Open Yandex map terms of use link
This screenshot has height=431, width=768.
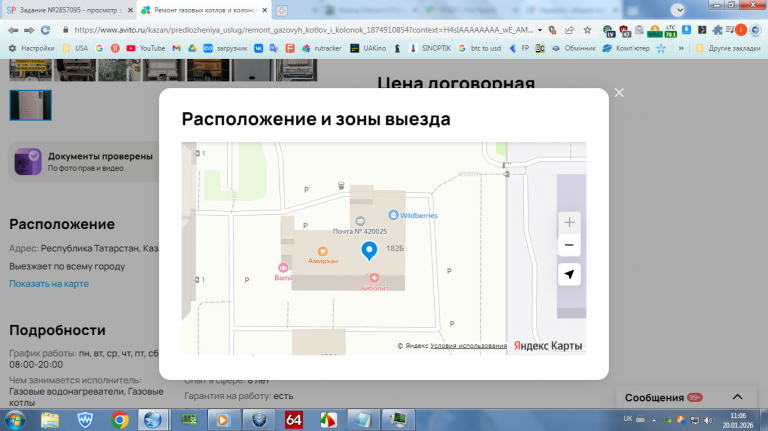(469, 346)
